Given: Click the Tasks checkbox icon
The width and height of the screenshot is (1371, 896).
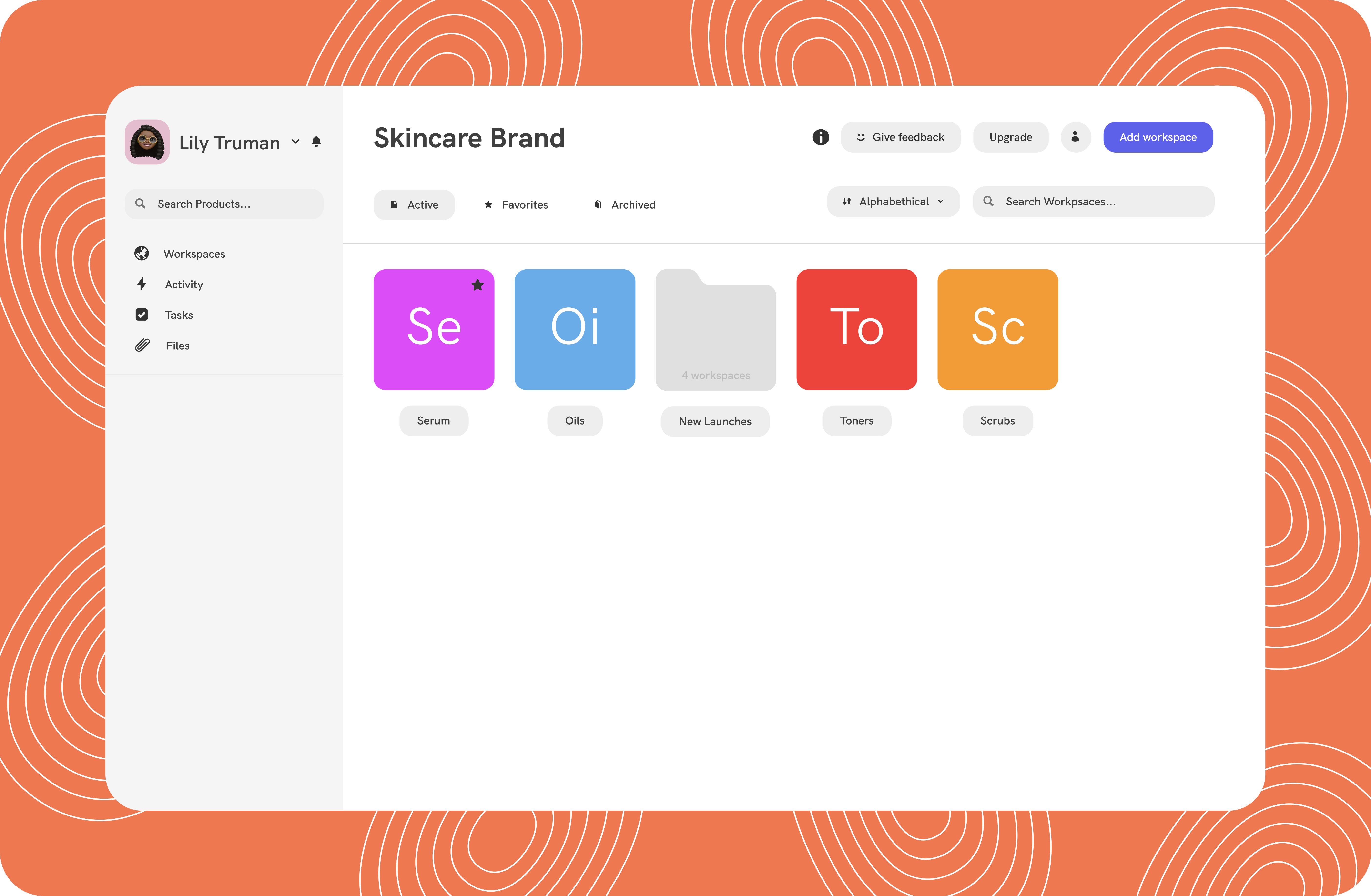Looking at the screenshot, I should coord(142,315).
